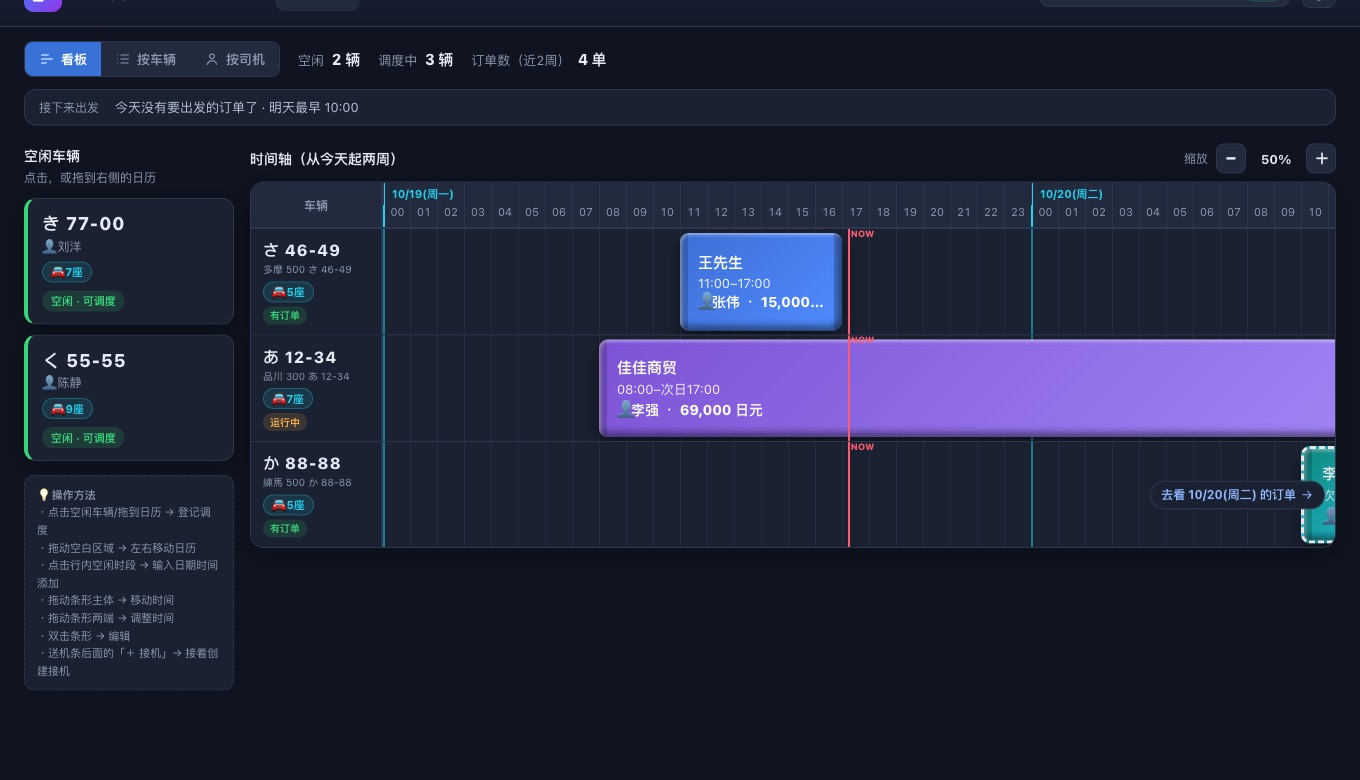Viewport: 1360px width, 780px height.
Task: Click driver 陈静 on the idle card
Action: (x=62, y=383)
